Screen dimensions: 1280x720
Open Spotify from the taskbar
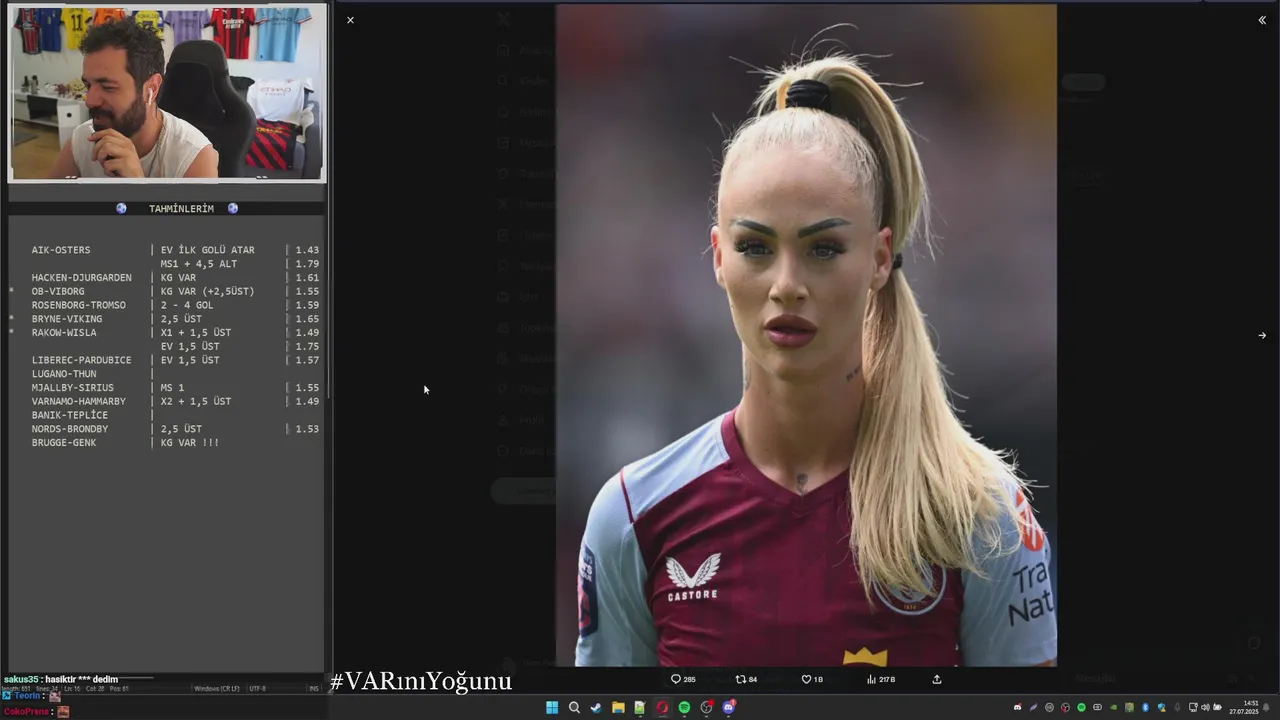pos(684,707)
